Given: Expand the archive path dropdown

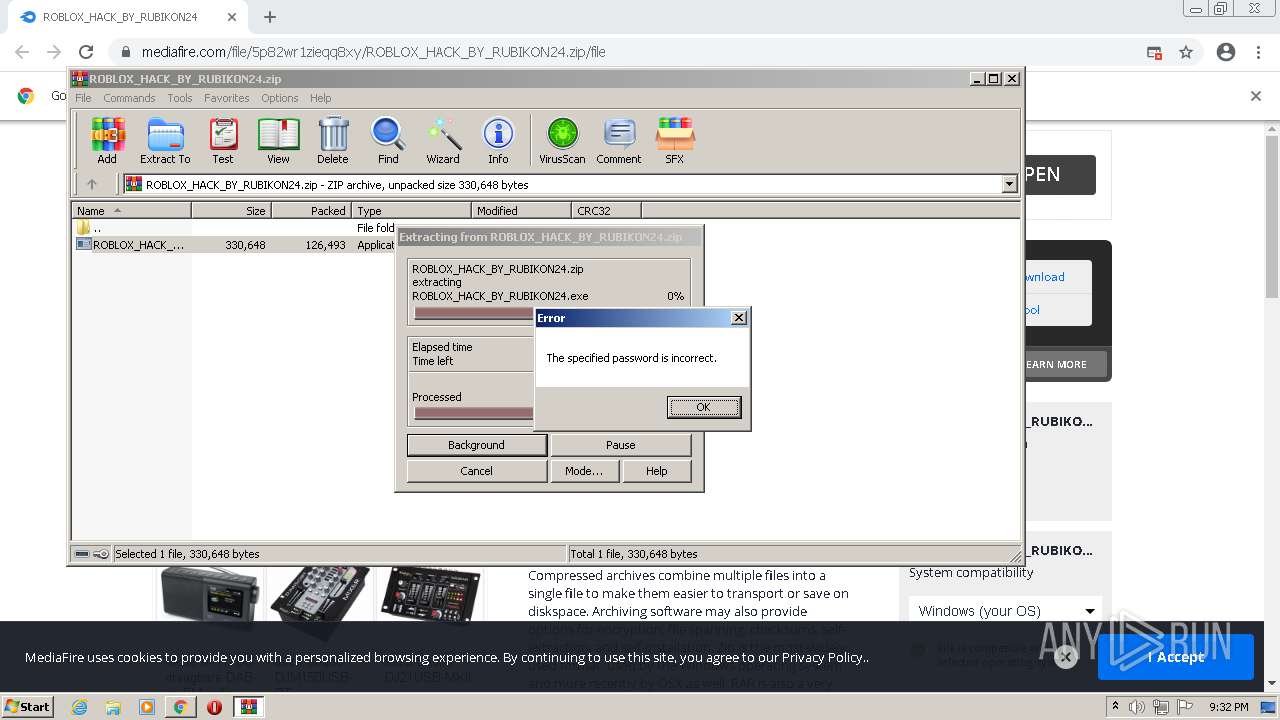Looking at the screenshot, I should [1009, 184].
